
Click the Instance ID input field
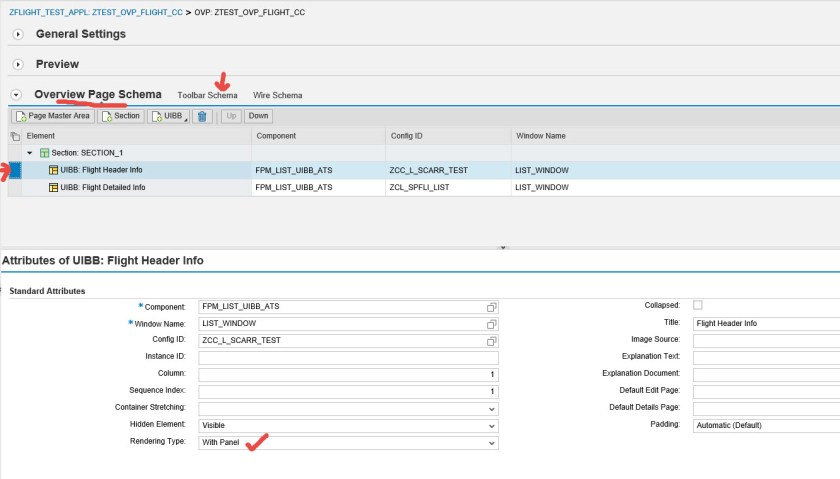pyautogui.click(x=347, y=357)
